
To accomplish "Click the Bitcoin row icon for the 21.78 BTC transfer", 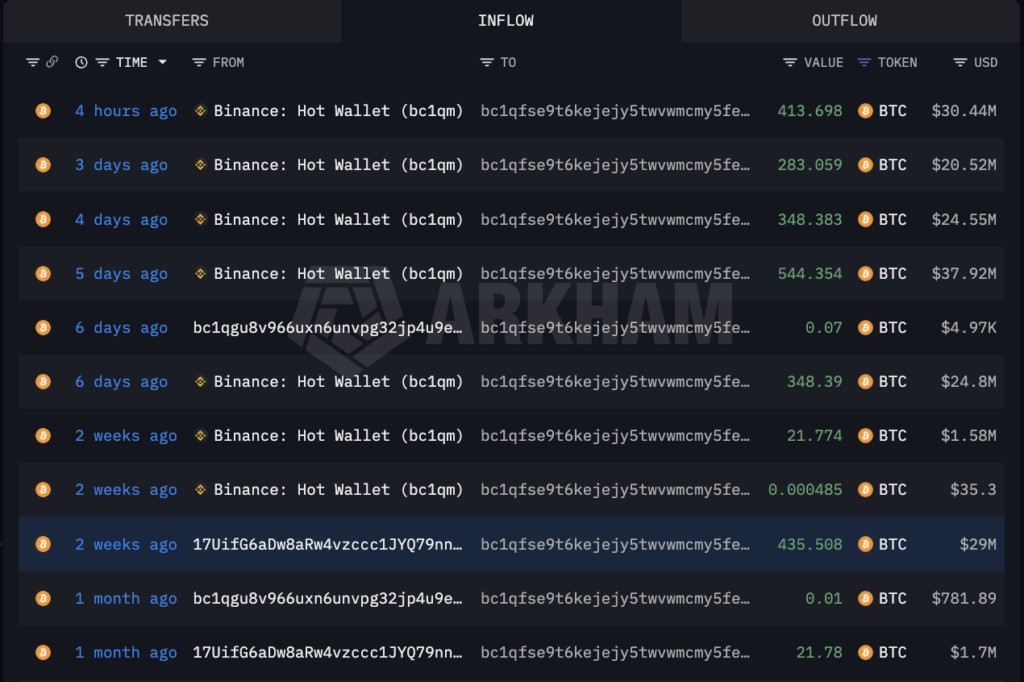I will click(43, 653).
